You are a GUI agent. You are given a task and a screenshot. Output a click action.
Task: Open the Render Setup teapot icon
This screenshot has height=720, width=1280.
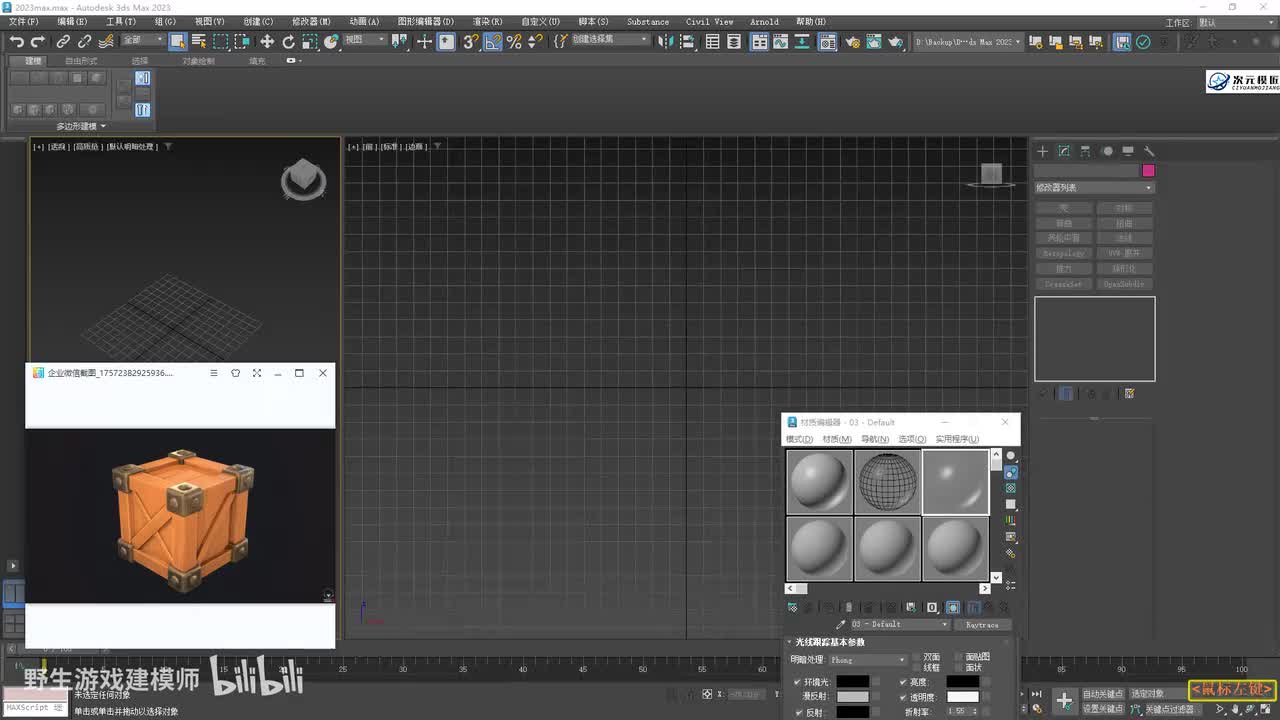(x=852, y=42)
